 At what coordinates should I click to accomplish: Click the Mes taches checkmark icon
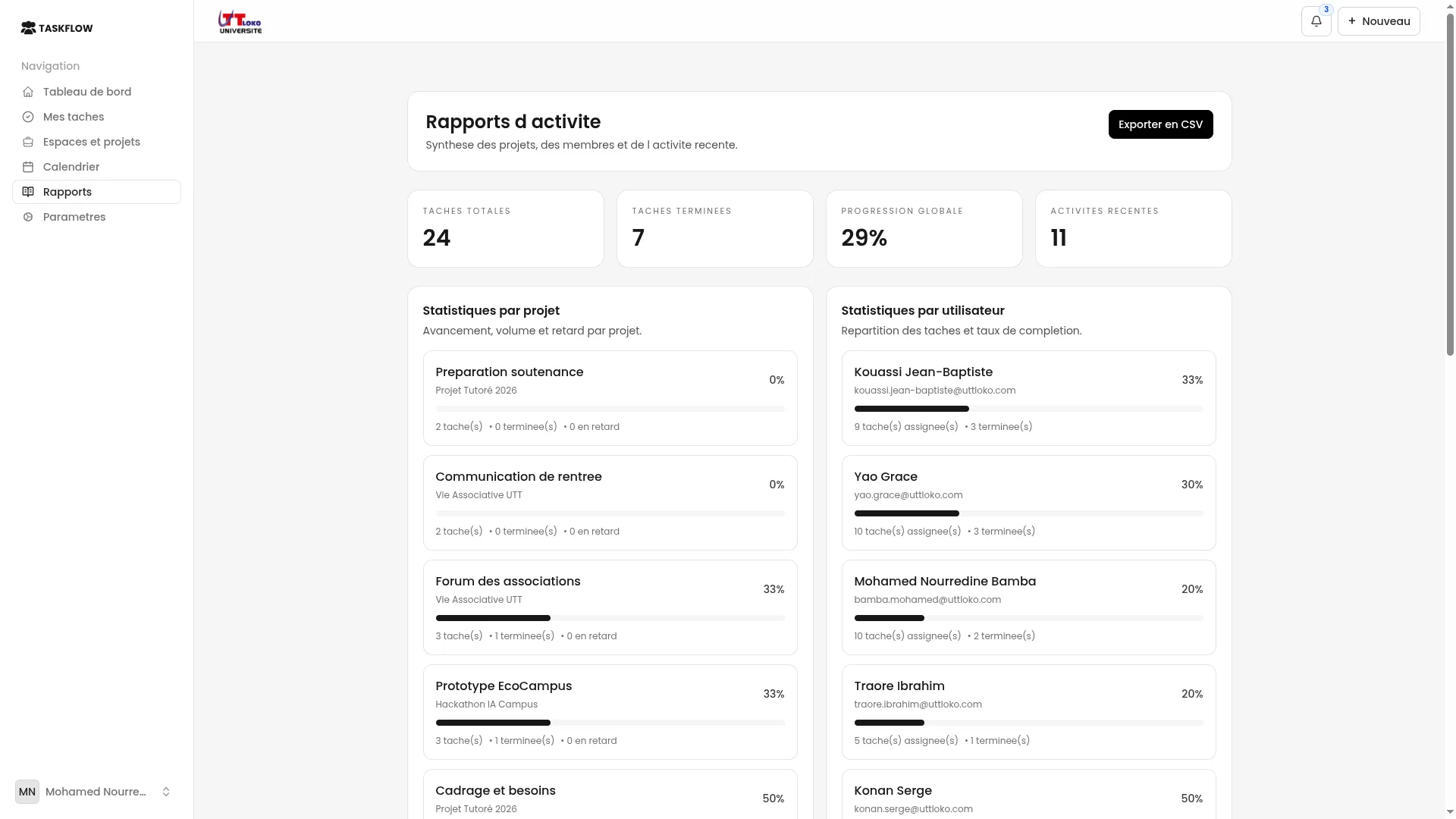click(28, 117)
